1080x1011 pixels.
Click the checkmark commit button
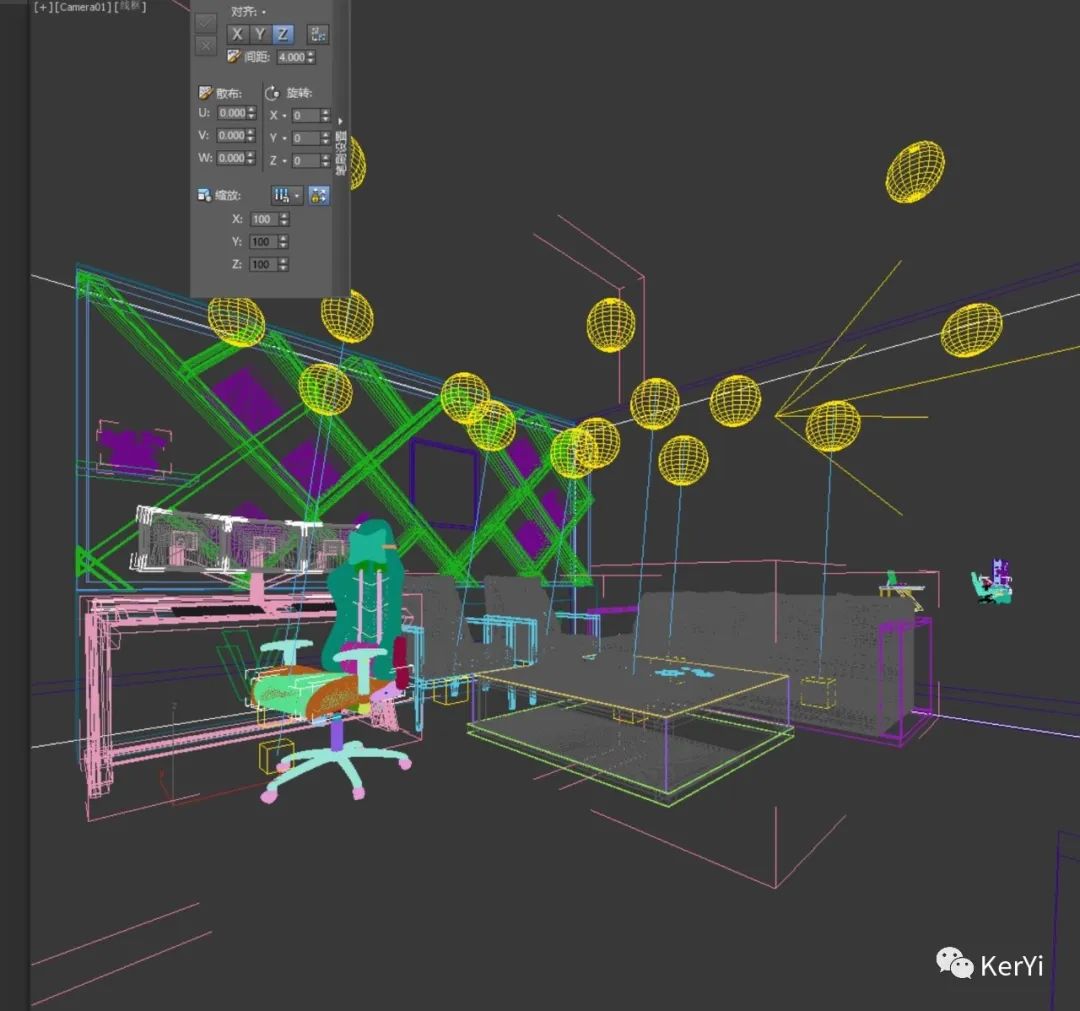pyautogui.click(x=205, y=23)
